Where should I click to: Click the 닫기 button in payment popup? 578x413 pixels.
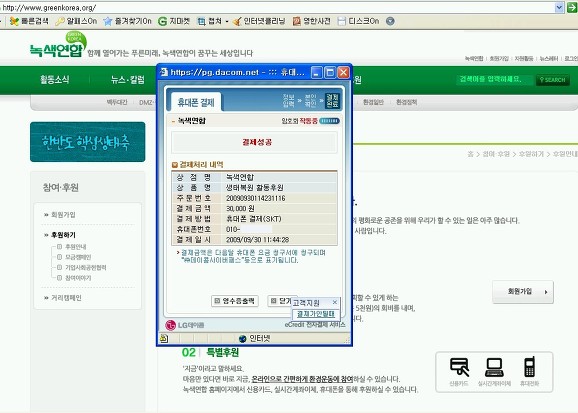(281, 301)
